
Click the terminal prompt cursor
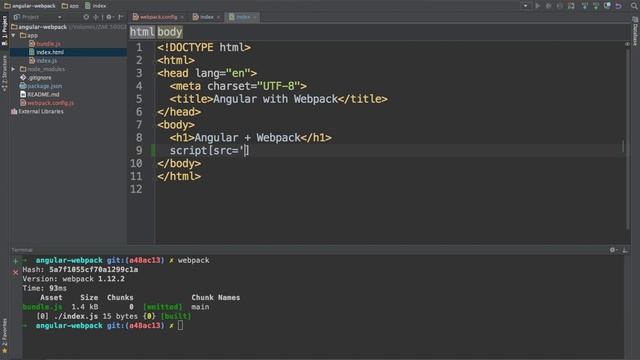click(180, 326)
